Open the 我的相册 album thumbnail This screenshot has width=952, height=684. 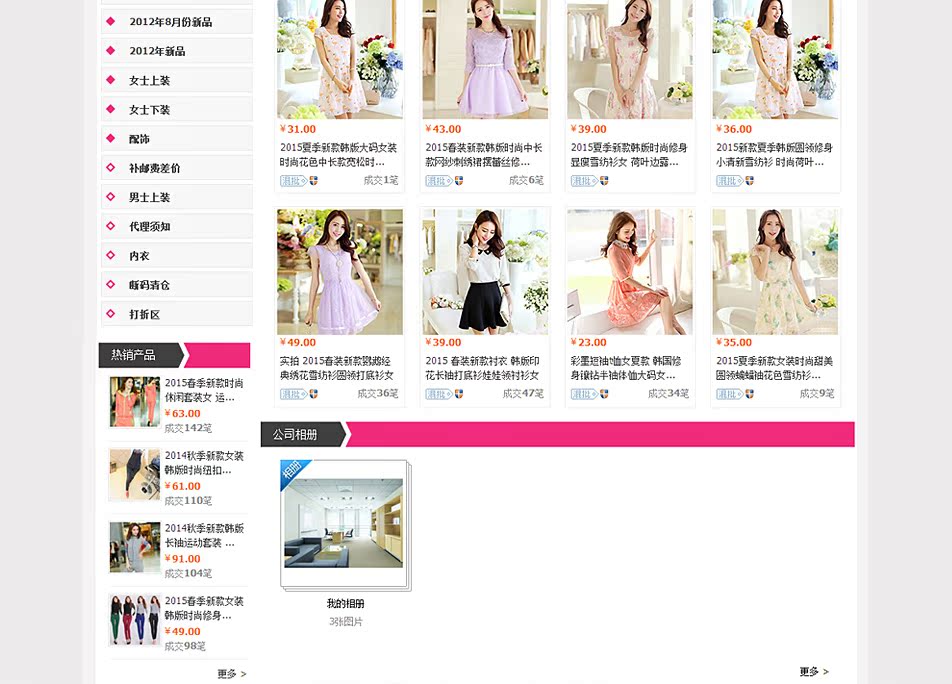[343, 523]
